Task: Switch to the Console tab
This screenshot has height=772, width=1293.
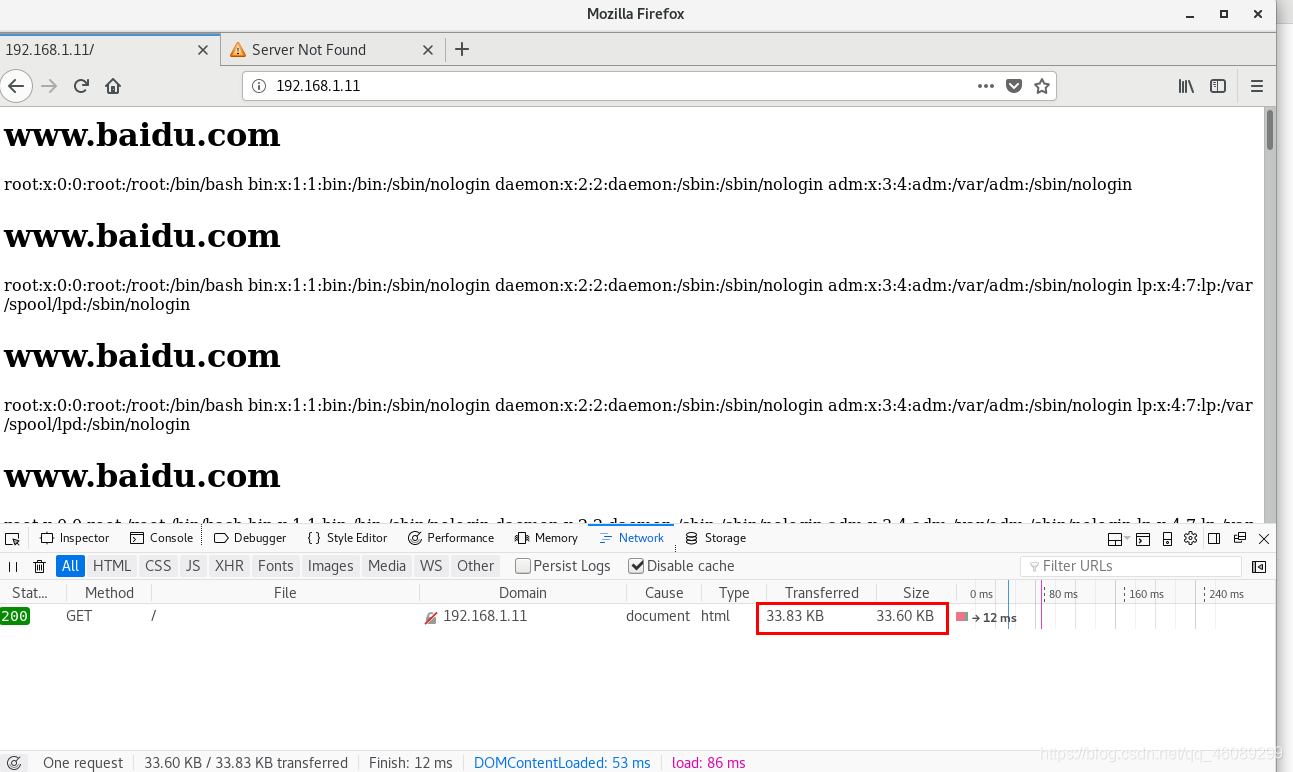Action: [x=161, y=538]
